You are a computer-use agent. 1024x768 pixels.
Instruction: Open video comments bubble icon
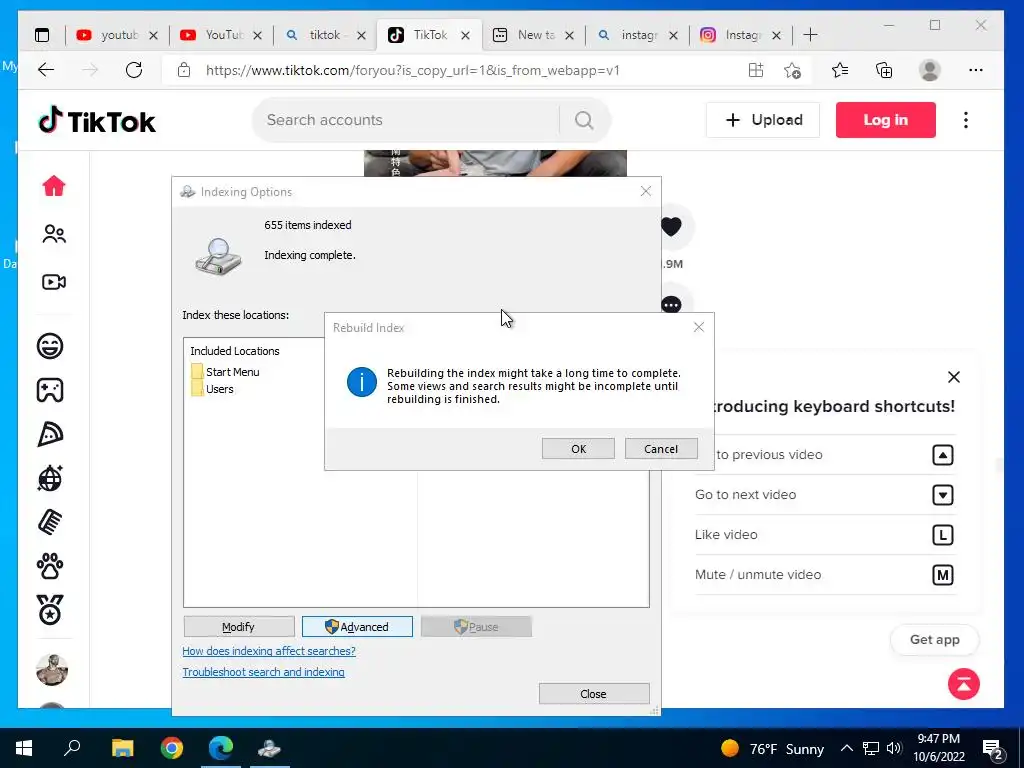point(671,304)
